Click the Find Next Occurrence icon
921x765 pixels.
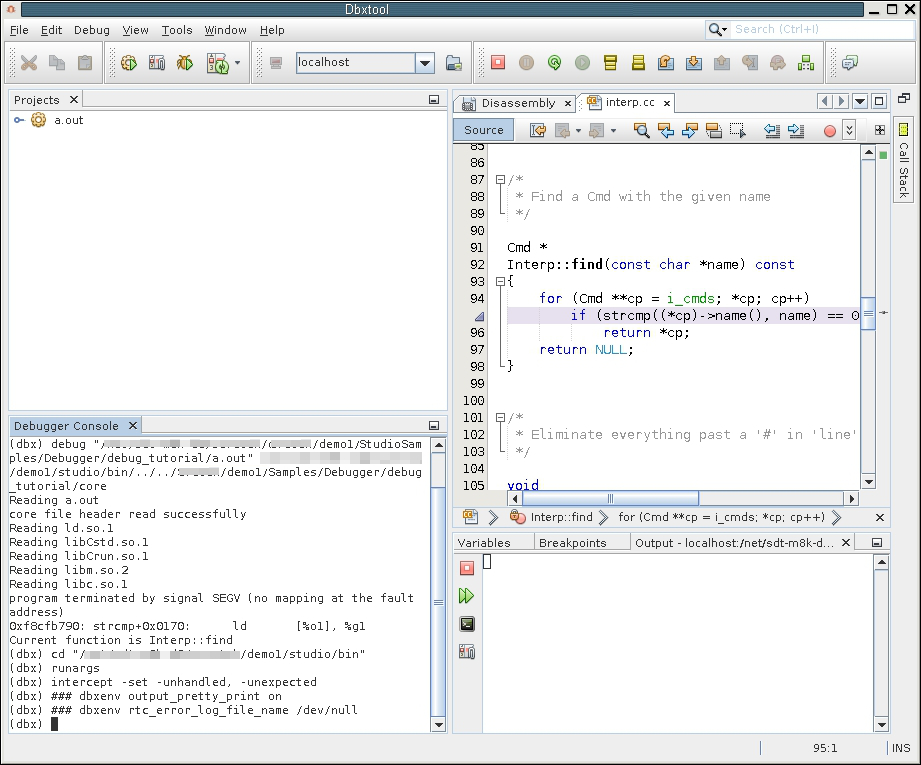coord(690,130)
